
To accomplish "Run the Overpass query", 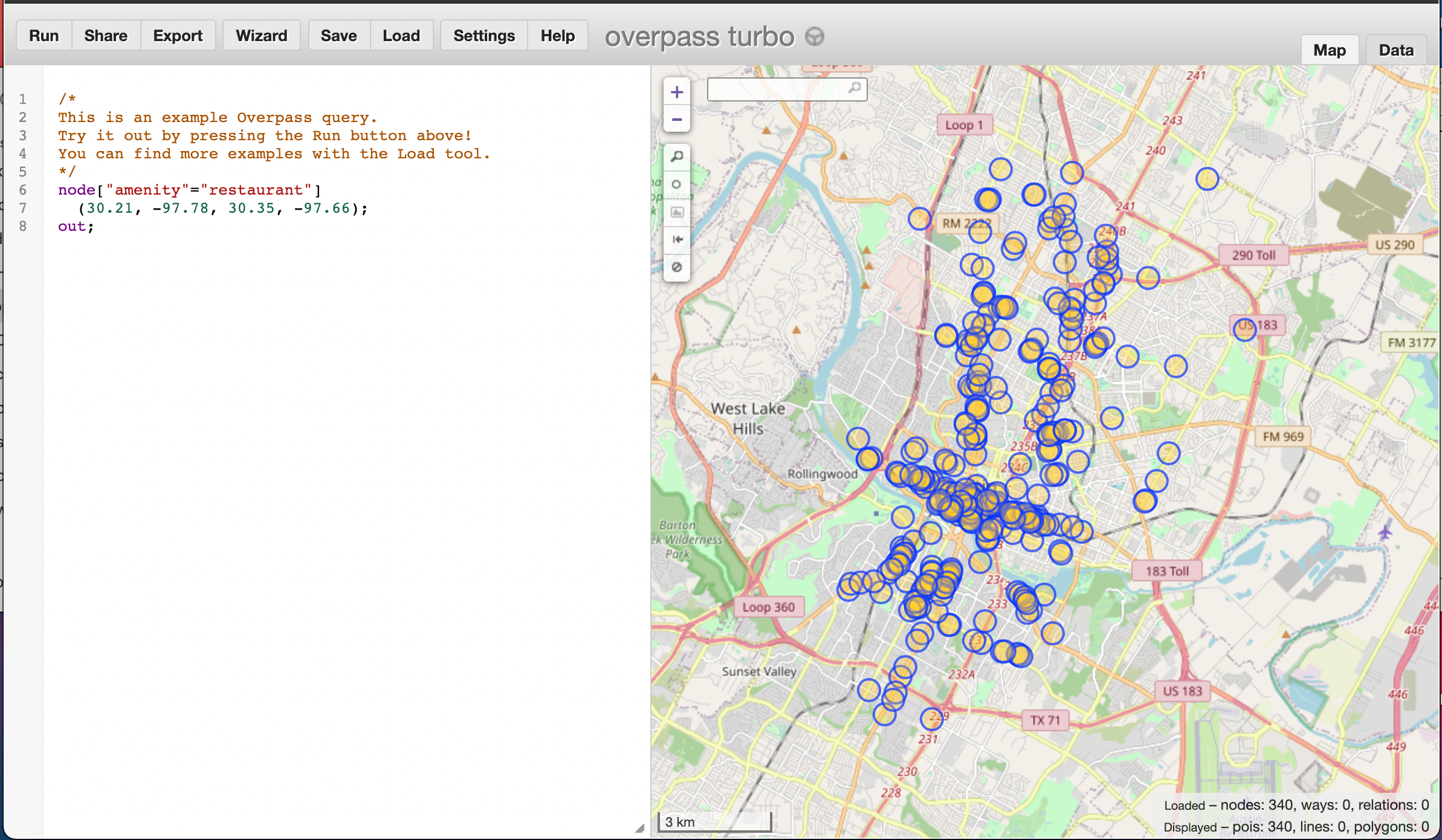I will (44, 36).
